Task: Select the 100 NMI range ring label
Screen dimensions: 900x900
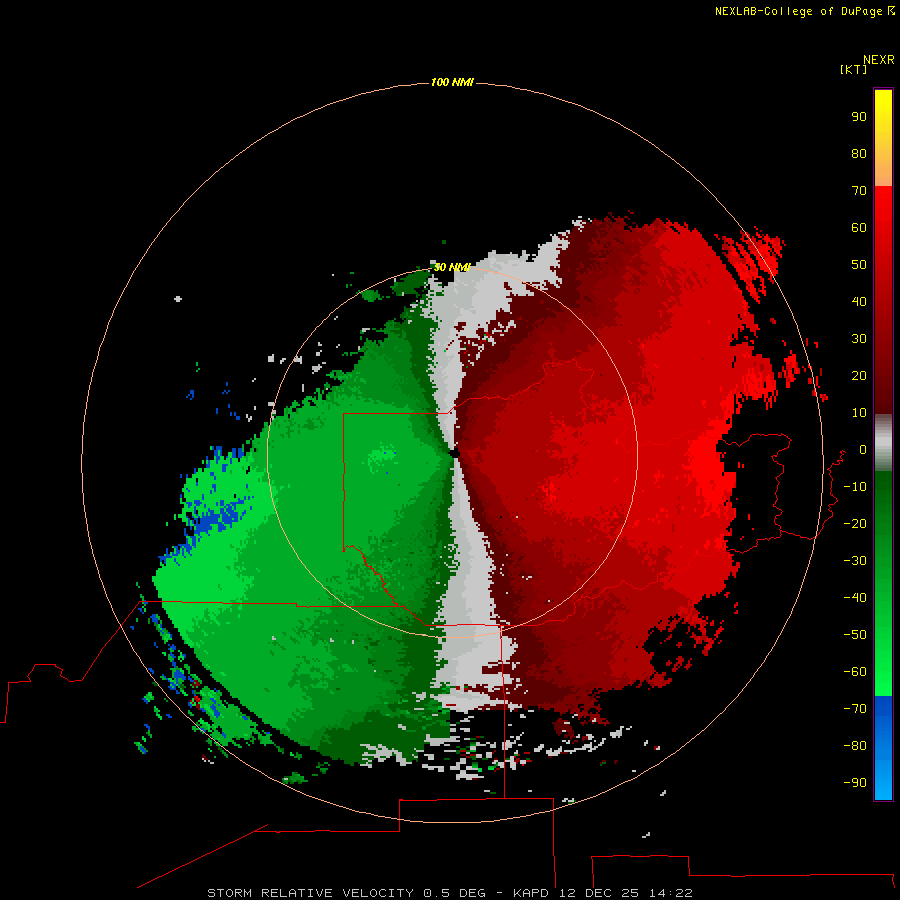Action: pos(452,83)
